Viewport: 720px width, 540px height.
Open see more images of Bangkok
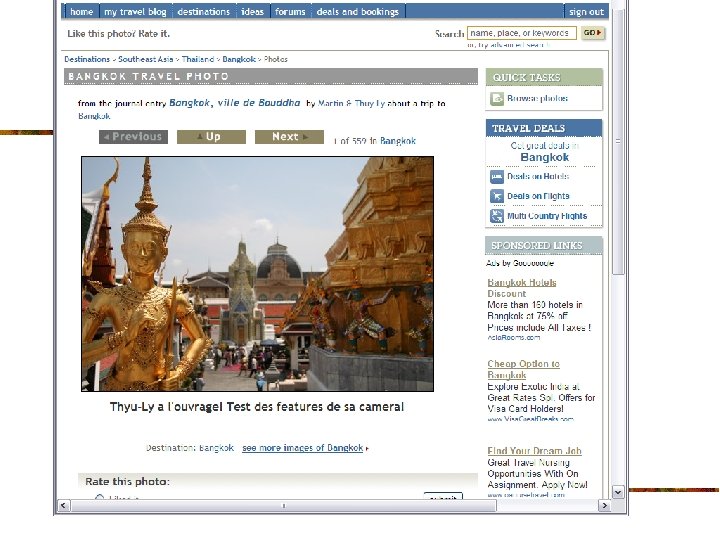coord(303,448)
